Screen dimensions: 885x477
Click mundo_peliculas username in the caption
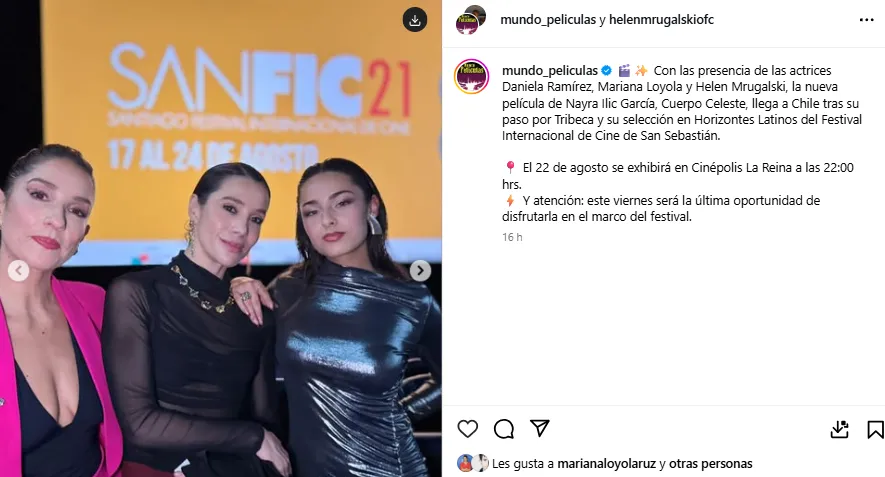[550, 71]
